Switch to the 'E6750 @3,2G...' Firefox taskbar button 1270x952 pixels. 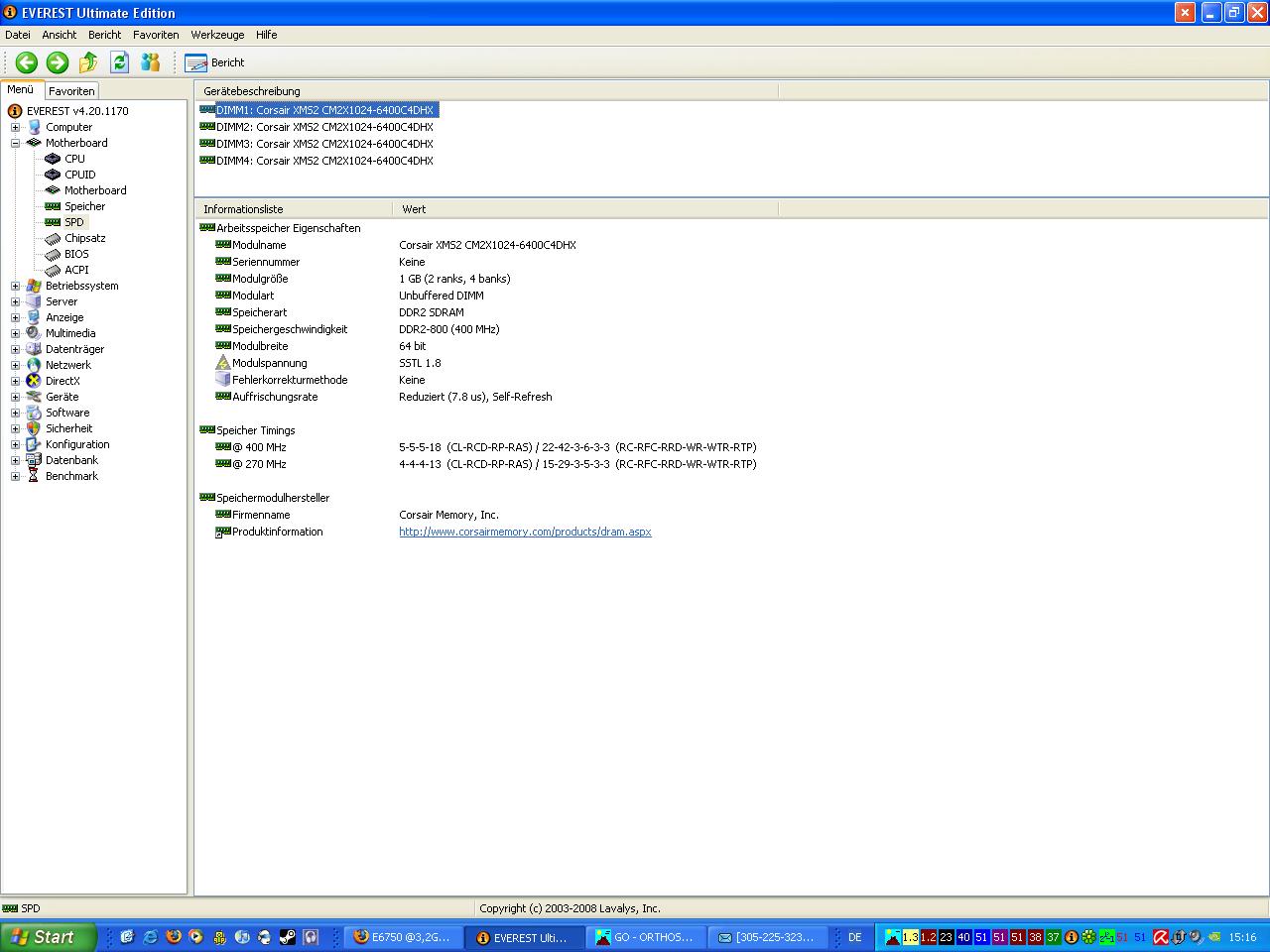pyautogui.click(x=403, y=937)
